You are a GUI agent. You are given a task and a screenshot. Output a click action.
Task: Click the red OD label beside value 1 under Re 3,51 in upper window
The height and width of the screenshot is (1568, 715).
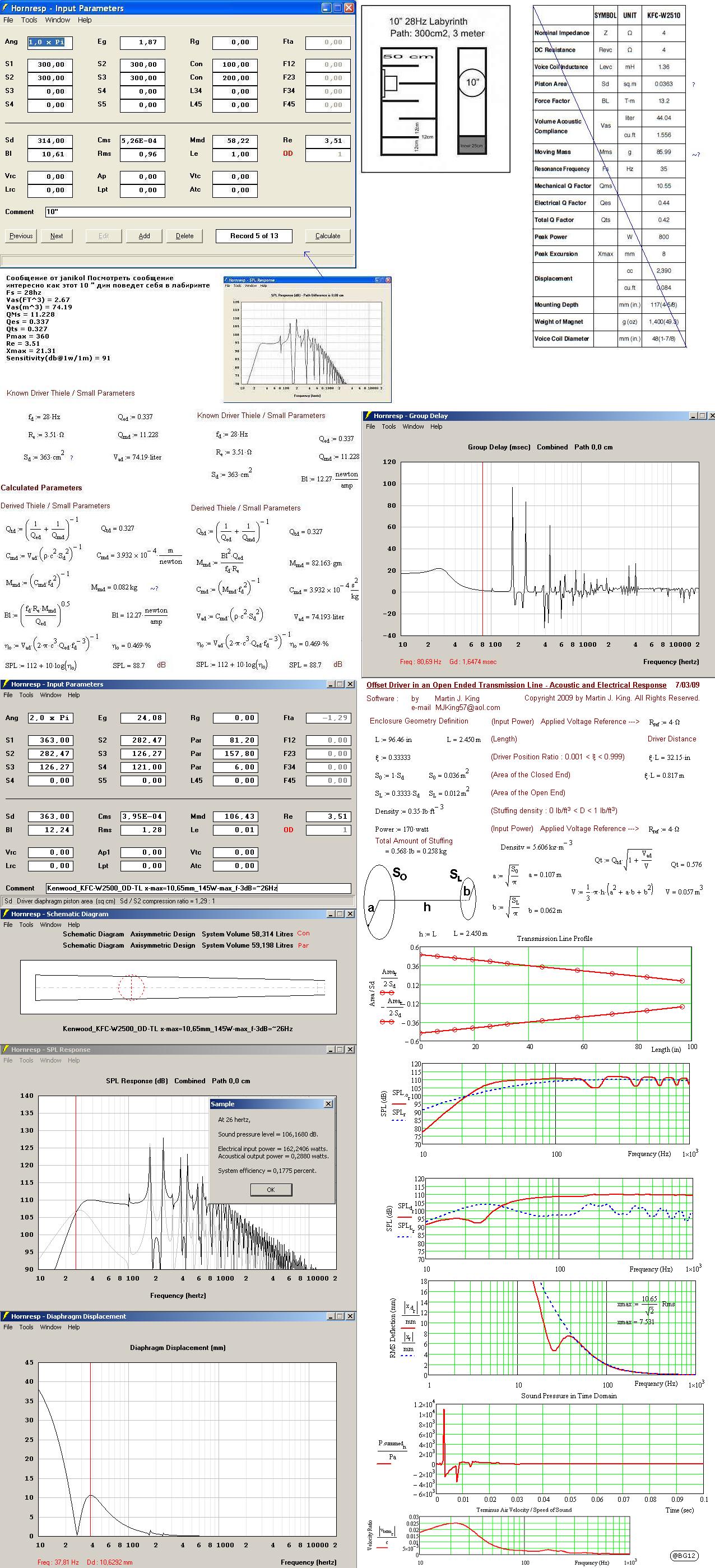288,154
